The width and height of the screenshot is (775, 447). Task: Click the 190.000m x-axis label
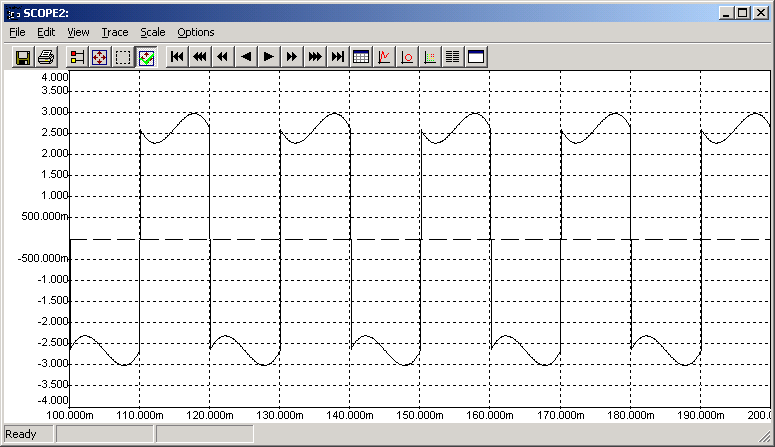(700, 415)
